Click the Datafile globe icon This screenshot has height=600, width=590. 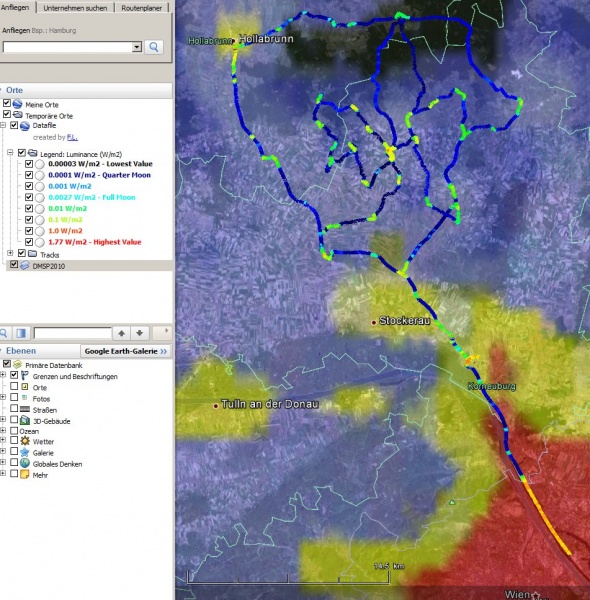(x=25, y=126)
